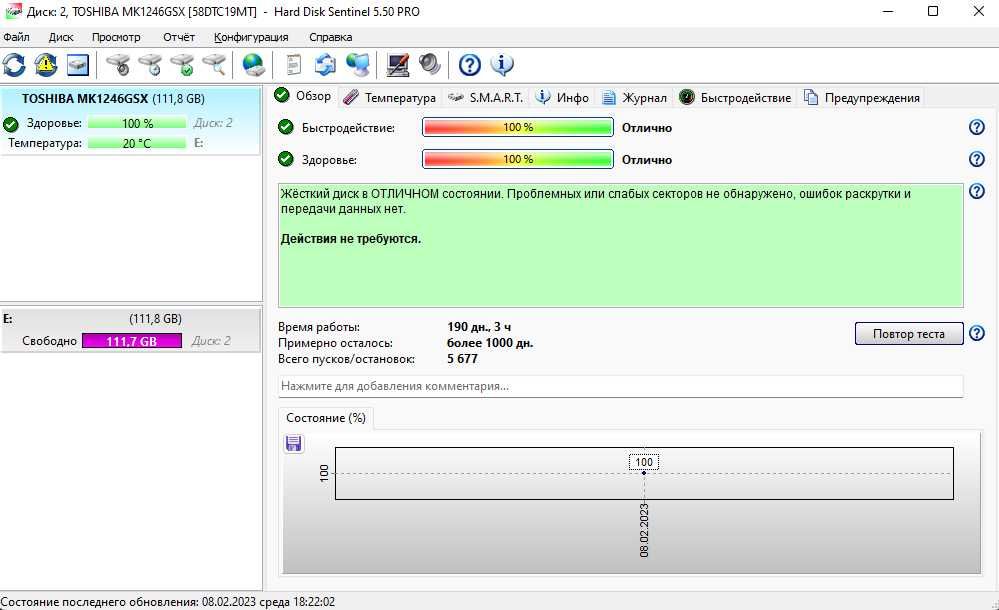Open the report document toolbar icon
The width and height of the screenshot is (999, 610).
[x=293, y=65]
